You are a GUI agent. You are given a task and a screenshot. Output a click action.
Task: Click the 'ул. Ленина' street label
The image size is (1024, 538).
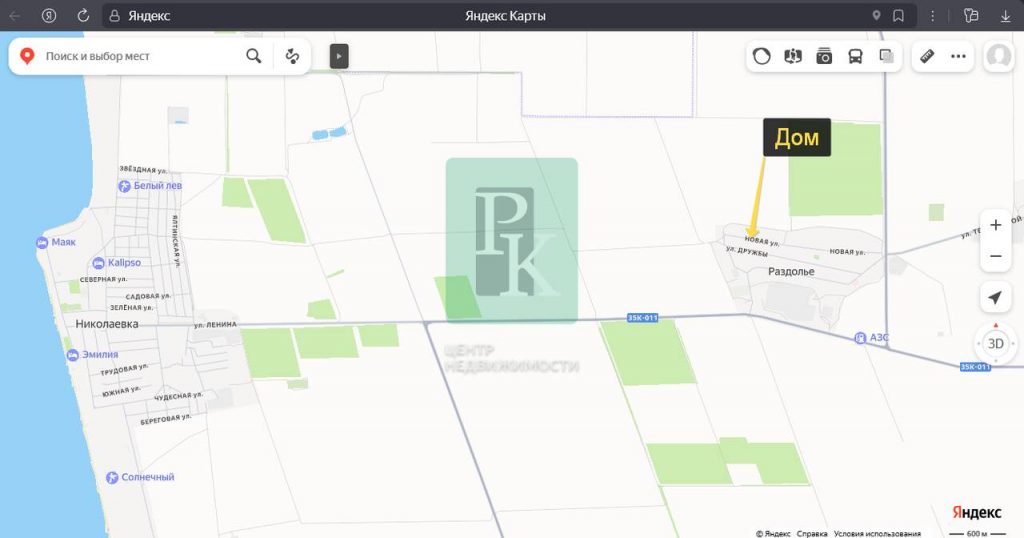[216, 324]
